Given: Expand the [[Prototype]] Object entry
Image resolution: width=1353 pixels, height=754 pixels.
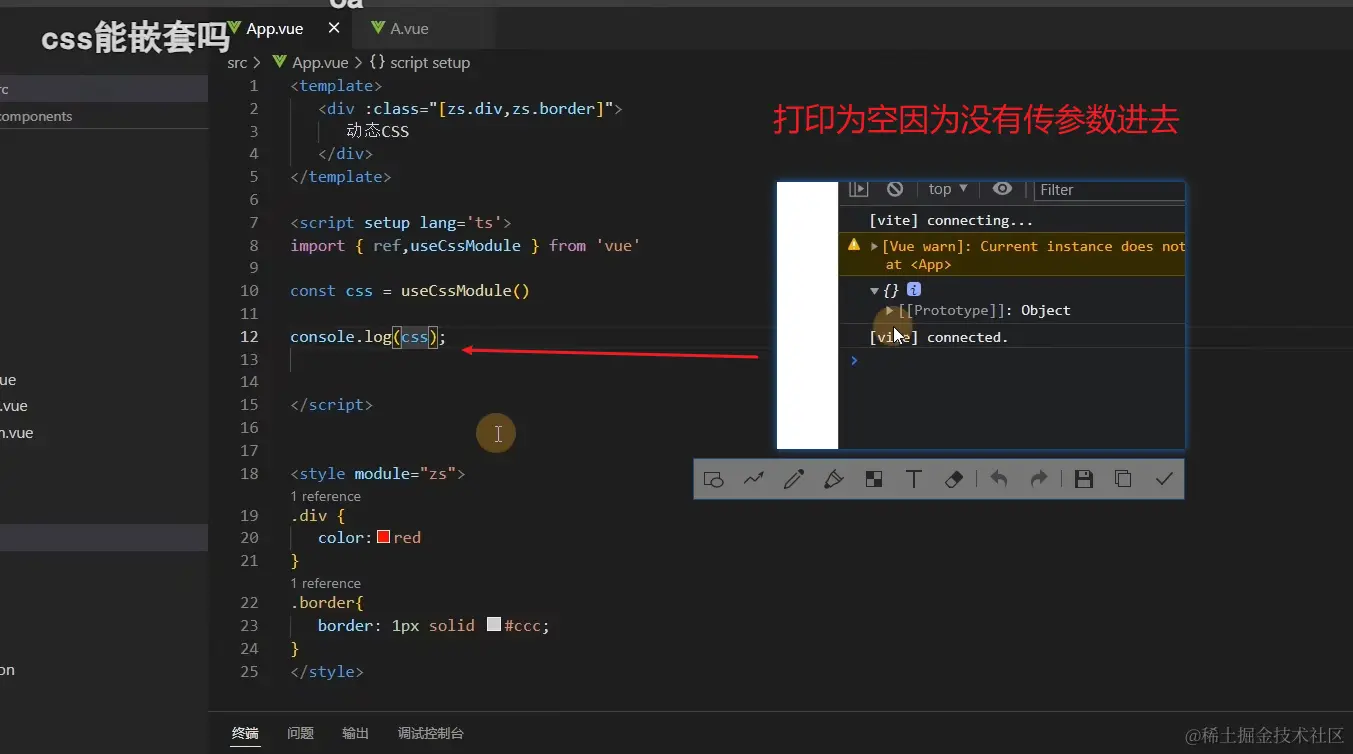Looking at the screenshot, I should (x=890, y=310).
